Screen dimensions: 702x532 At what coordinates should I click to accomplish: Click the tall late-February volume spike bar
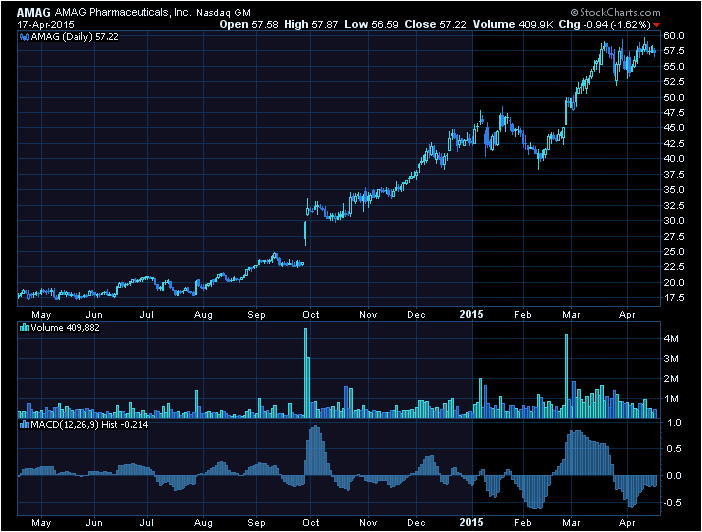566,376
